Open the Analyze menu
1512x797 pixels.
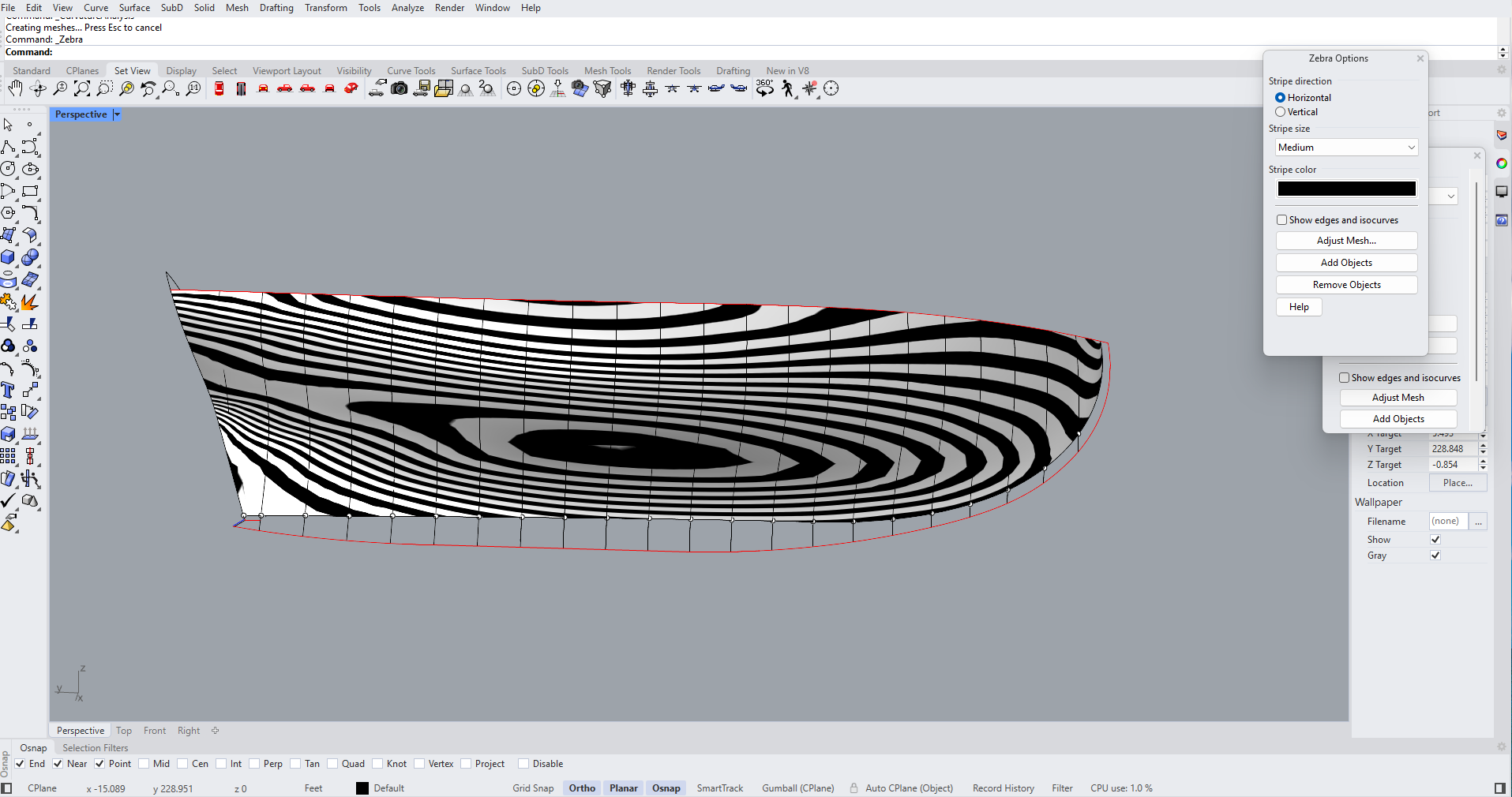click(407, 8)
